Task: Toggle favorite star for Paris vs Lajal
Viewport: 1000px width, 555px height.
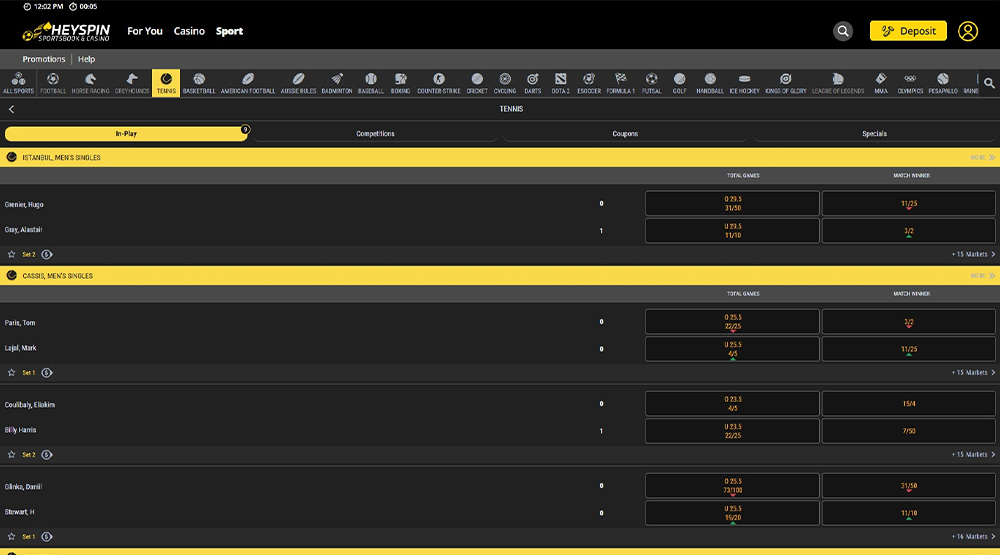Action: pos(12,372)
